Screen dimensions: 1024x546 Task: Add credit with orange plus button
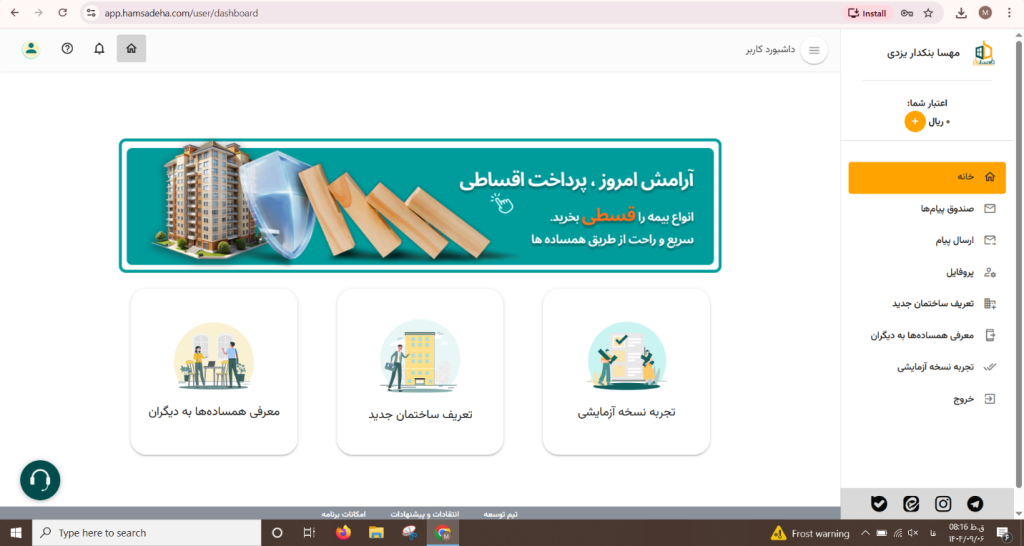click(915, 121)
